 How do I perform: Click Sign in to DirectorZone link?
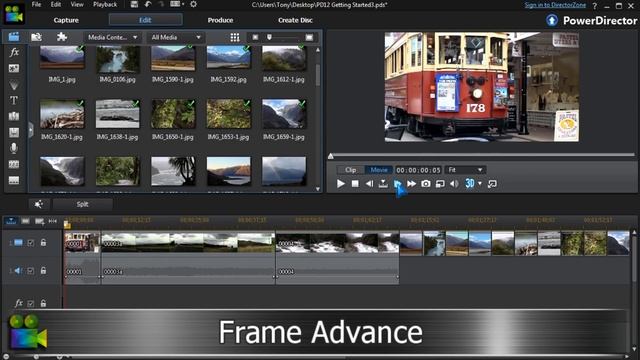pyautogui.click(x=555, y=5)
